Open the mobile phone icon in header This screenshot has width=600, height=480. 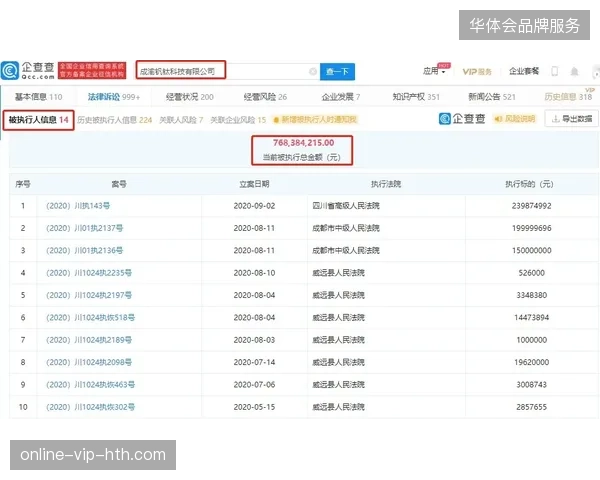coord(554,71)
